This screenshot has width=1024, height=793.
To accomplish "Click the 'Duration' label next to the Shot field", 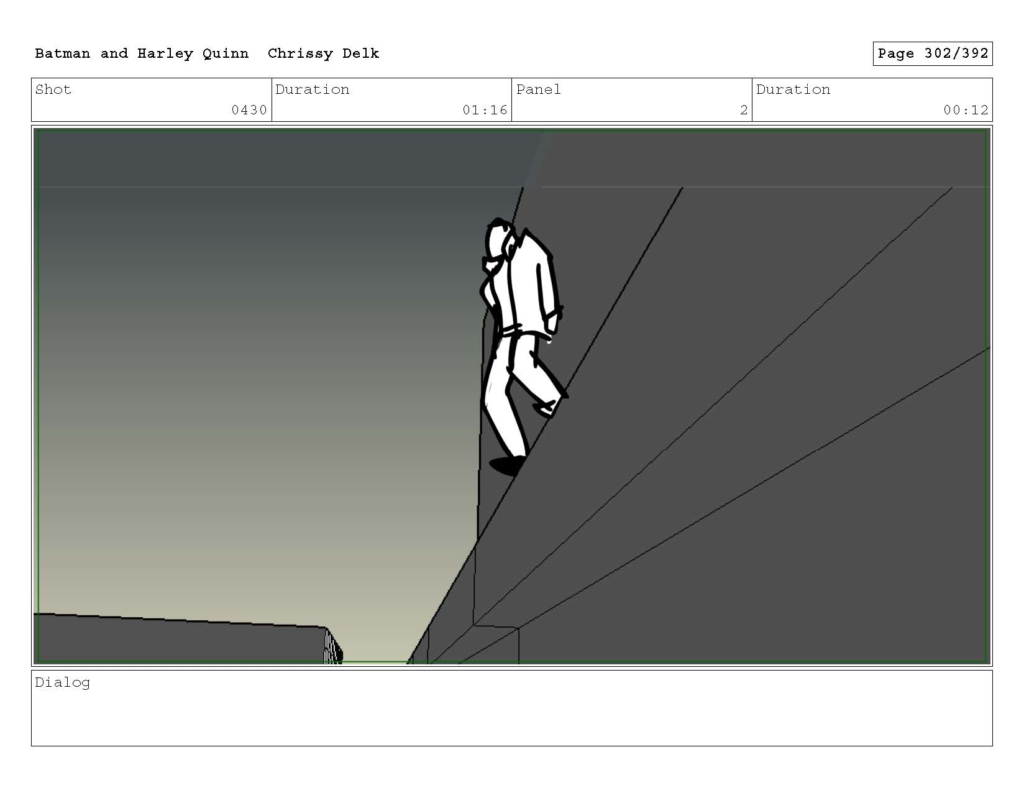I will click(x=312, y=89).
